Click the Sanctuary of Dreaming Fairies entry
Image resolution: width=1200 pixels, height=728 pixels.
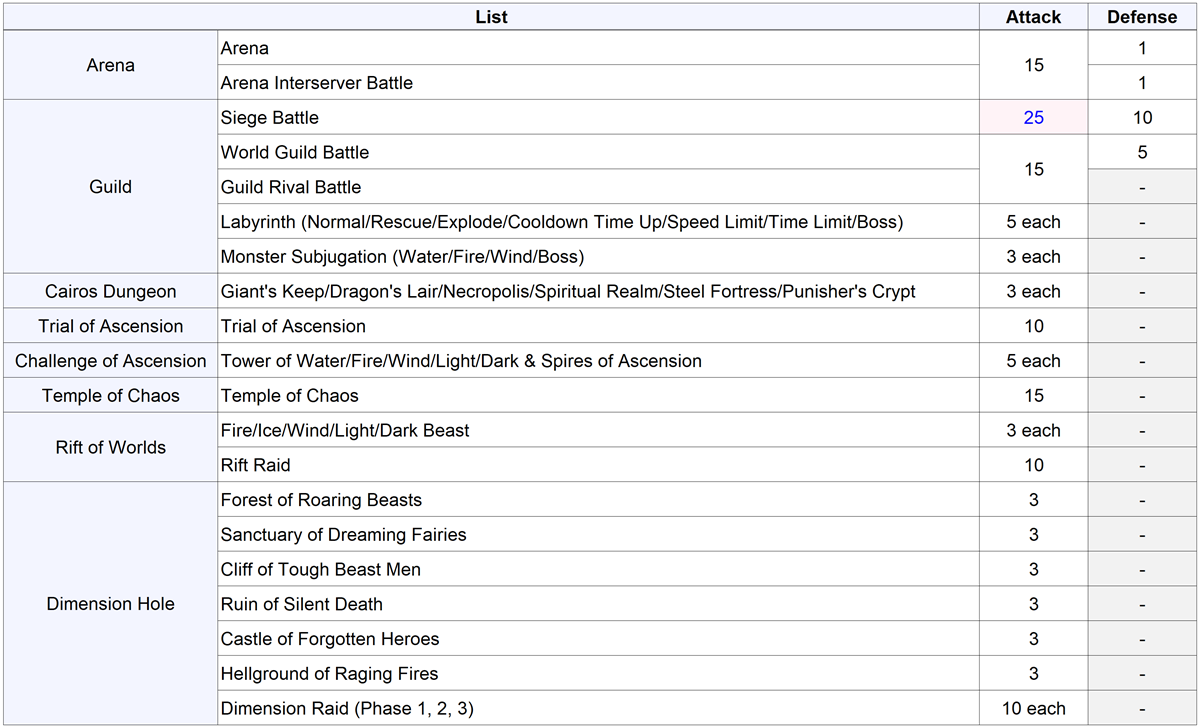click(x=343, y=535)
